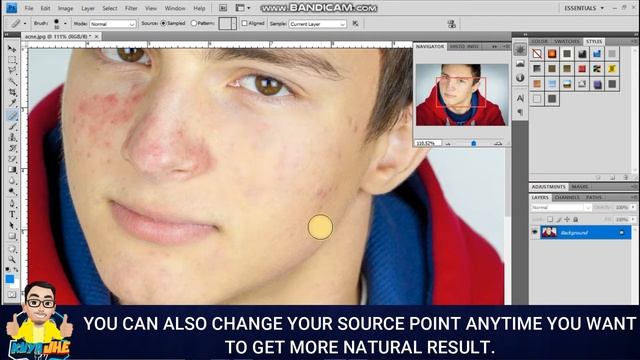Screen dimensions: 640x360
Task: Toggle lock image pixels brush icon
Action: point(559,220)
